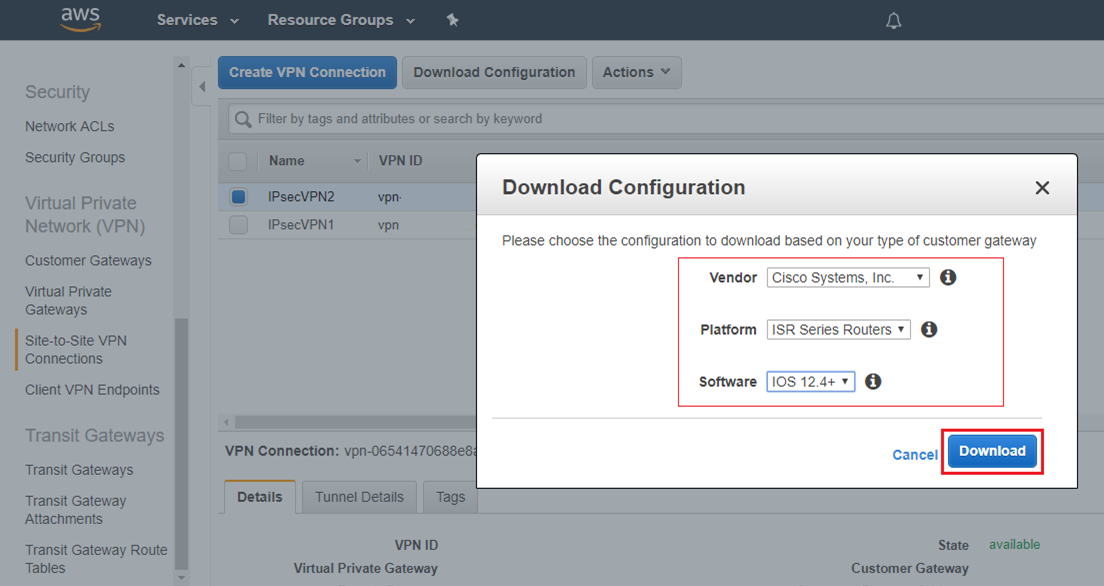Close the Download Configuration dialog with X
The image size is (1104, 586).
coord(1042,188)
